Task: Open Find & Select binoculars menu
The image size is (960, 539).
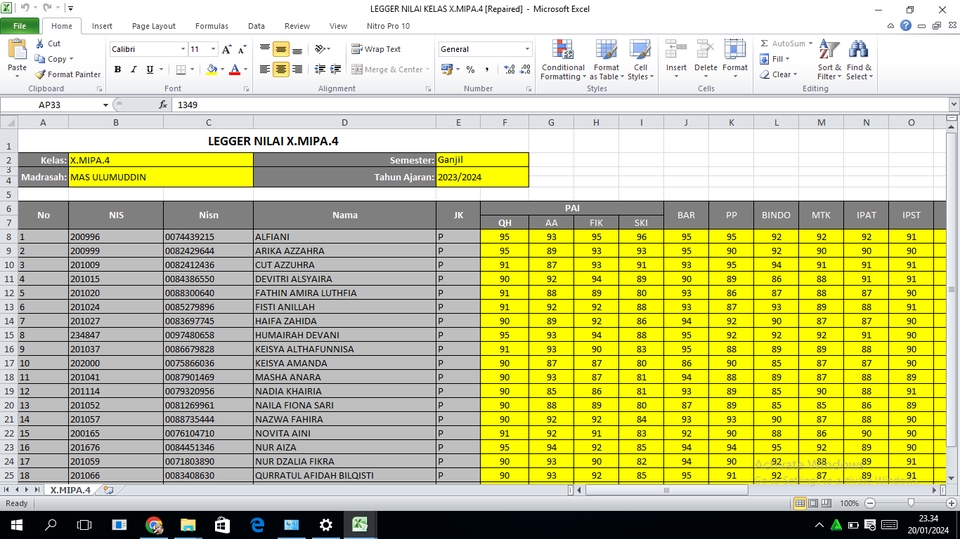Action: click(859, 59)
